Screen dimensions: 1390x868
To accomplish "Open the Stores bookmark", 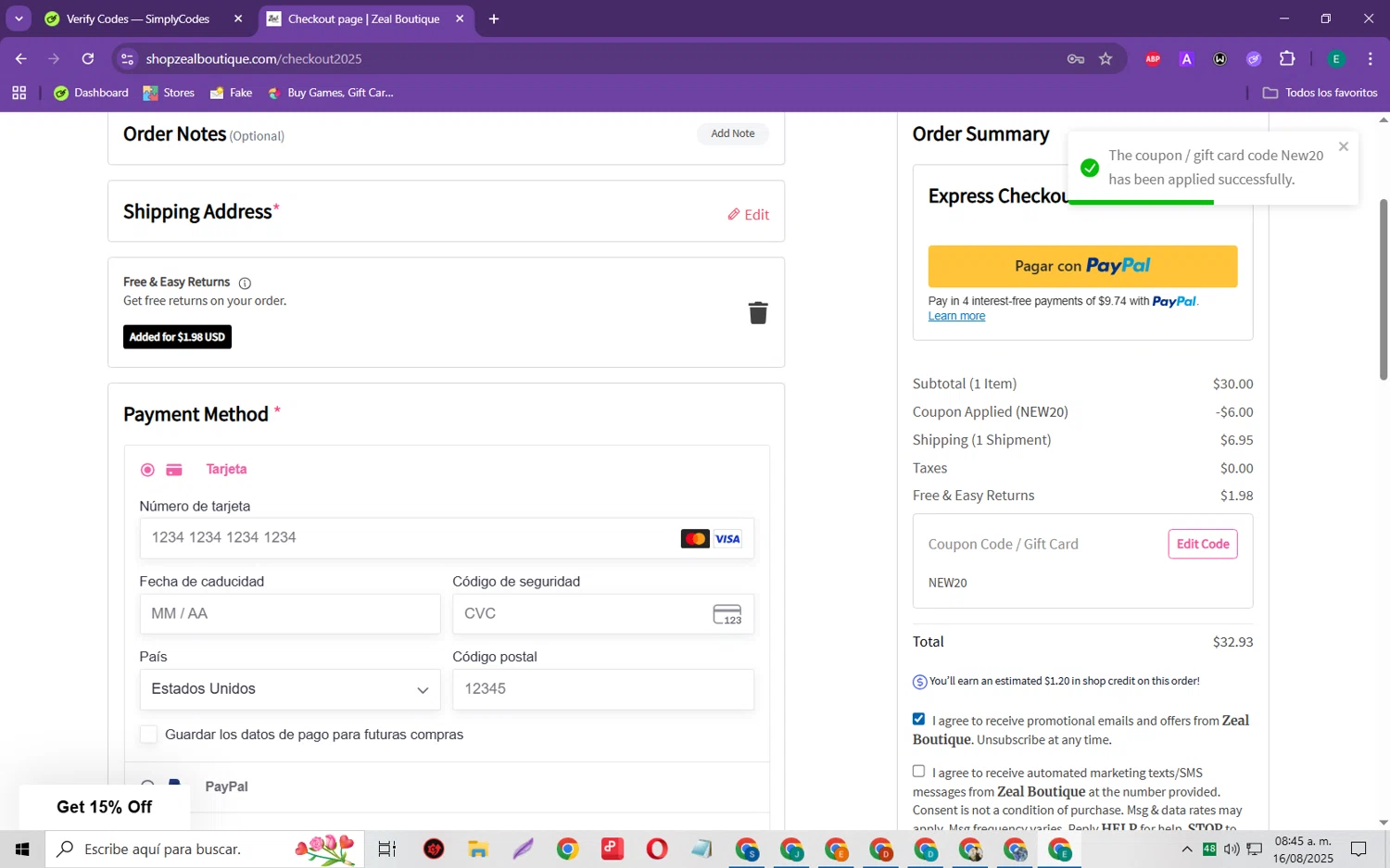I will click(169, 93).
